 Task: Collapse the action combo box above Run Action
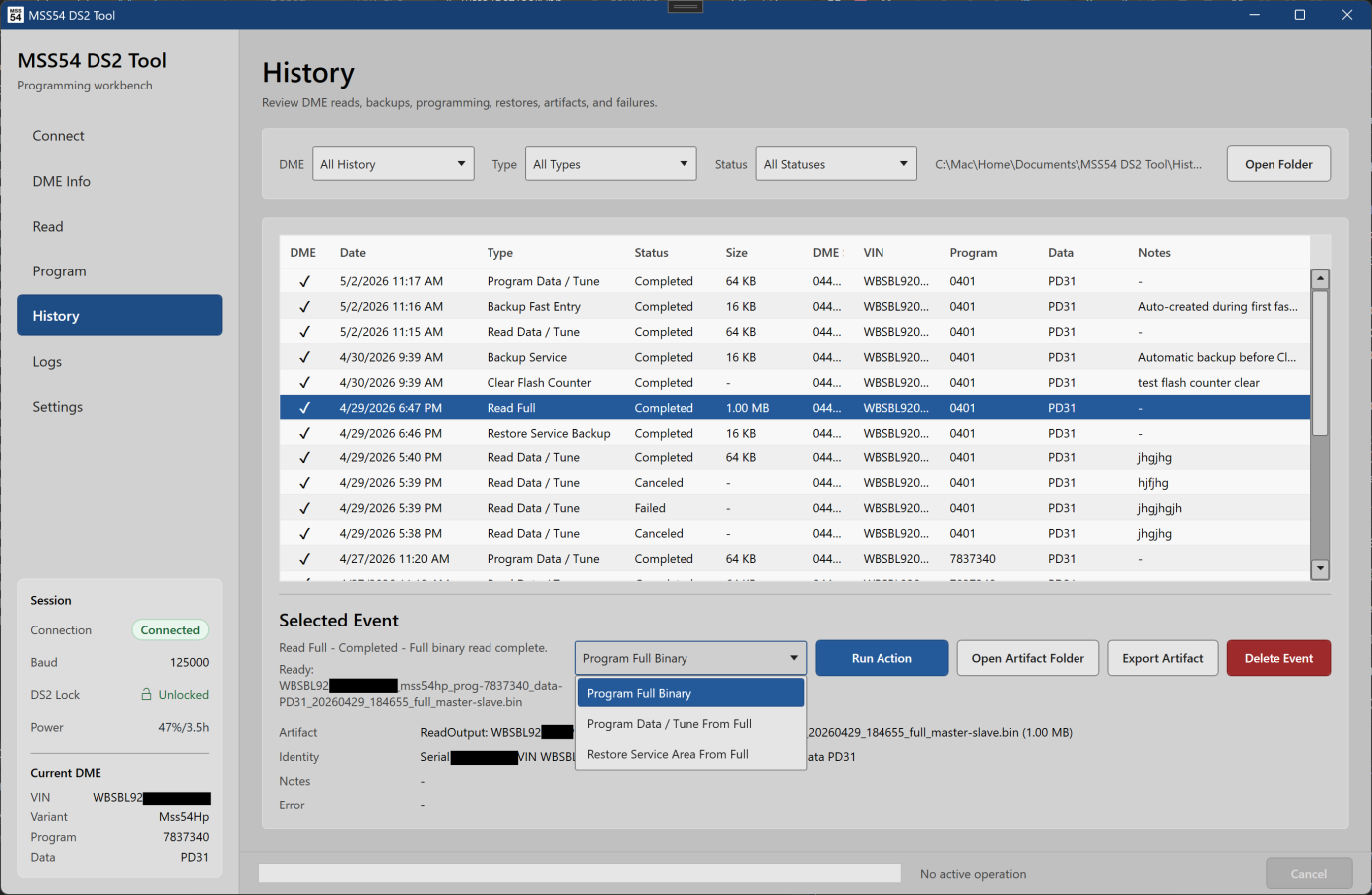[690, 658]
